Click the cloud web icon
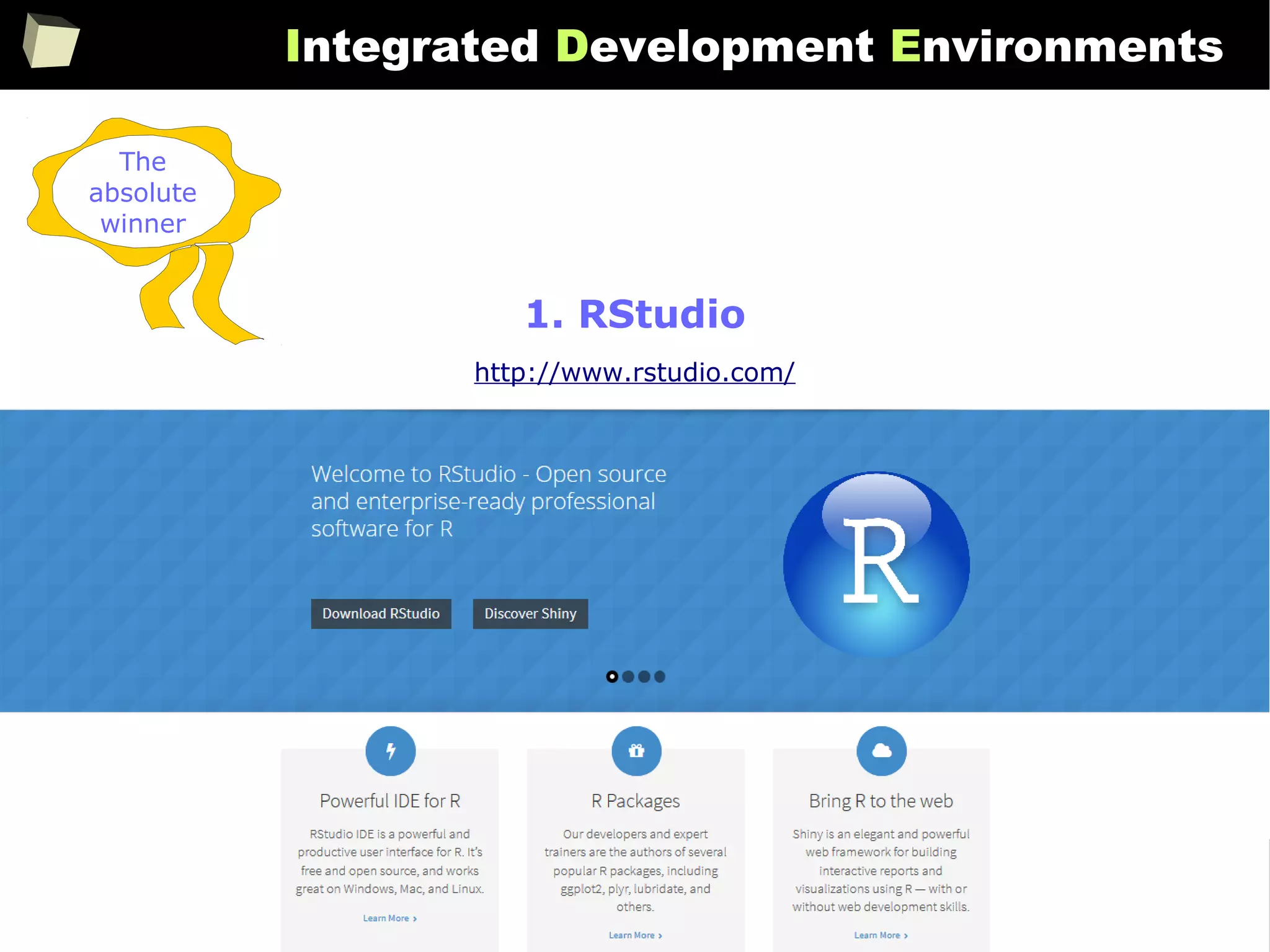Screen dimensions: 1270x952 point(881,751)
